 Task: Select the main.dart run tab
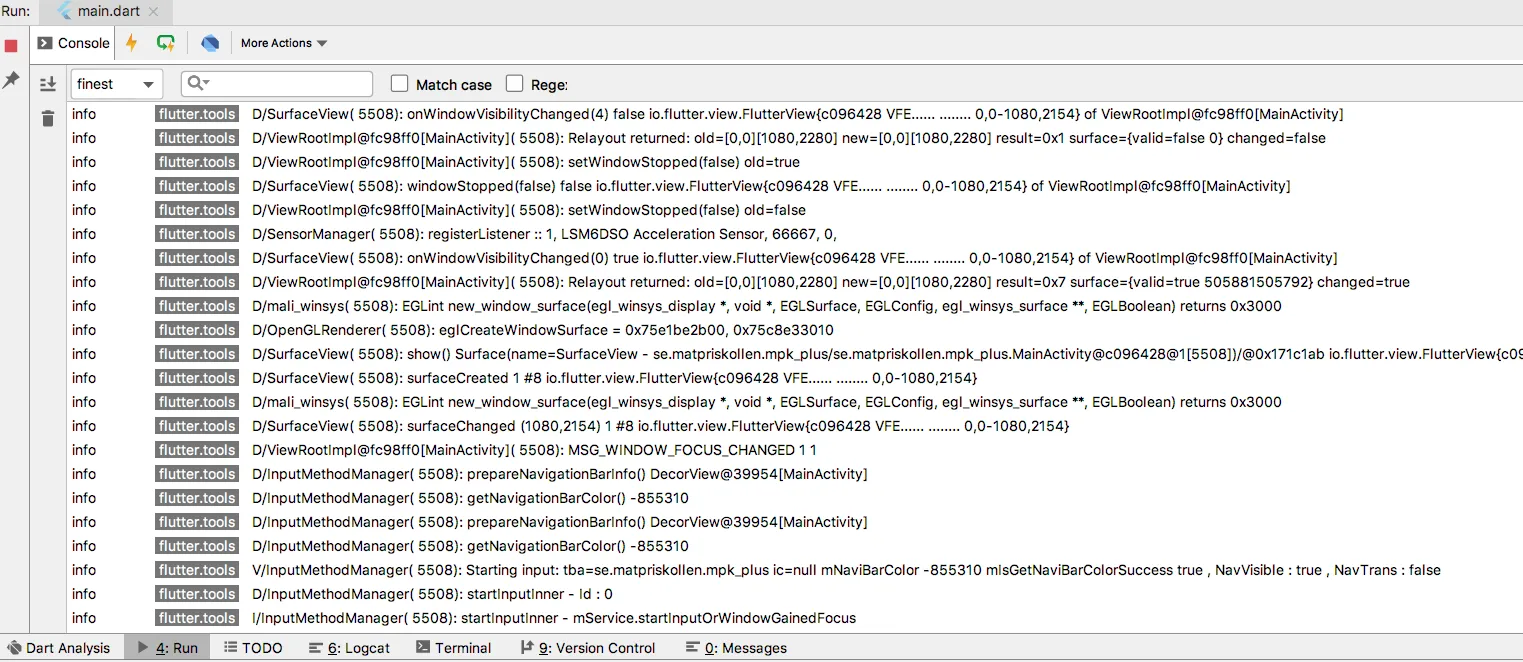[106, 12]
